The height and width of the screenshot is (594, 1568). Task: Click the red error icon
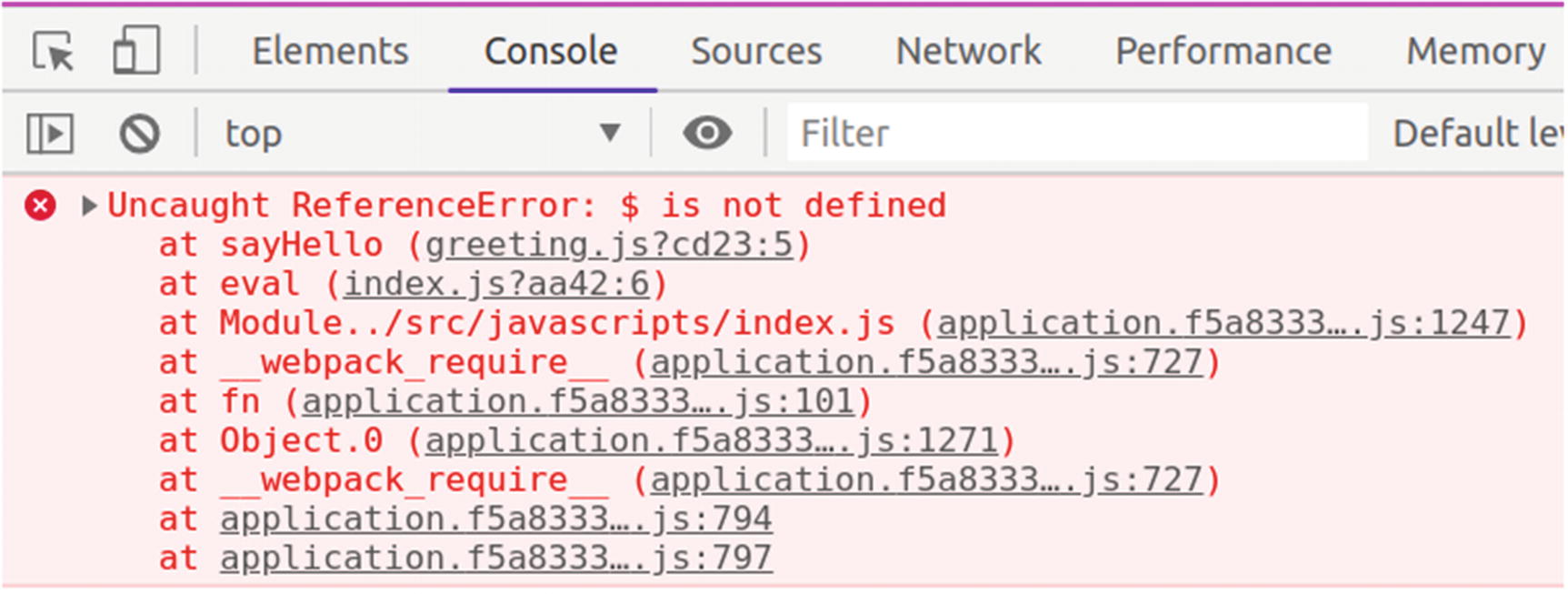pyautogui.click(x=40, y=206)
